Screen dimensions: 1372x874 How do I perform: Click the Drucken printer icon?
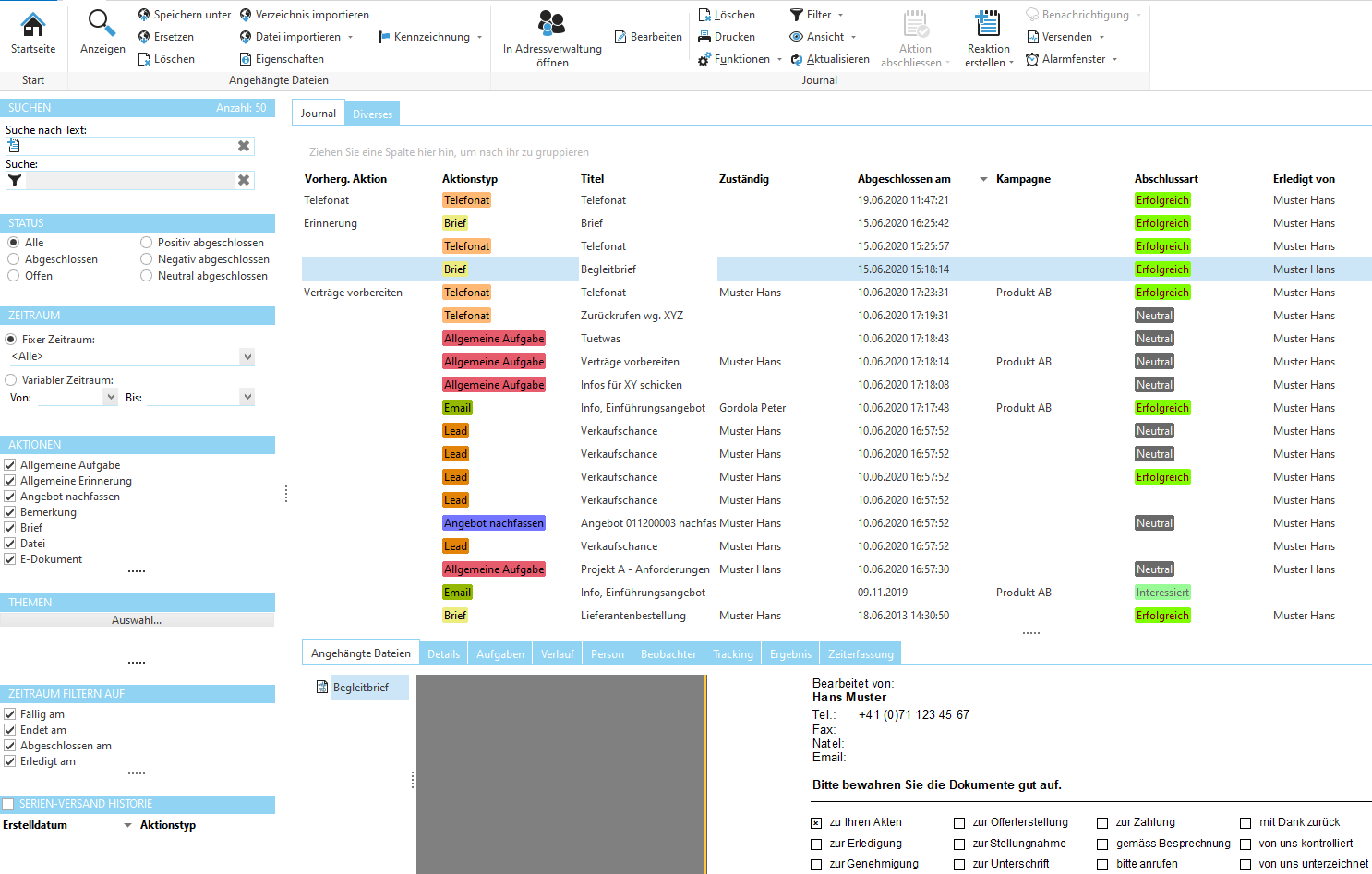tap(704, 37)
